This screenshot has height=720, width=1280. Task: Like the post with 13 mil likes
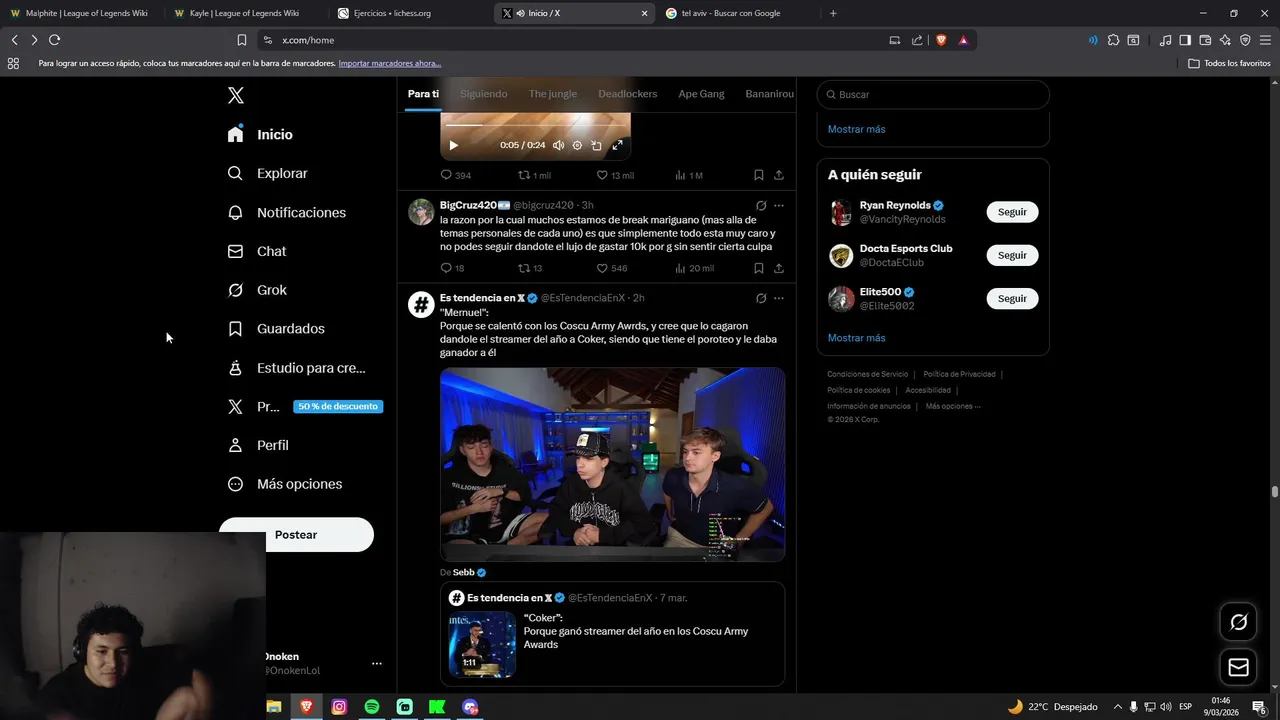click(615, 175)
